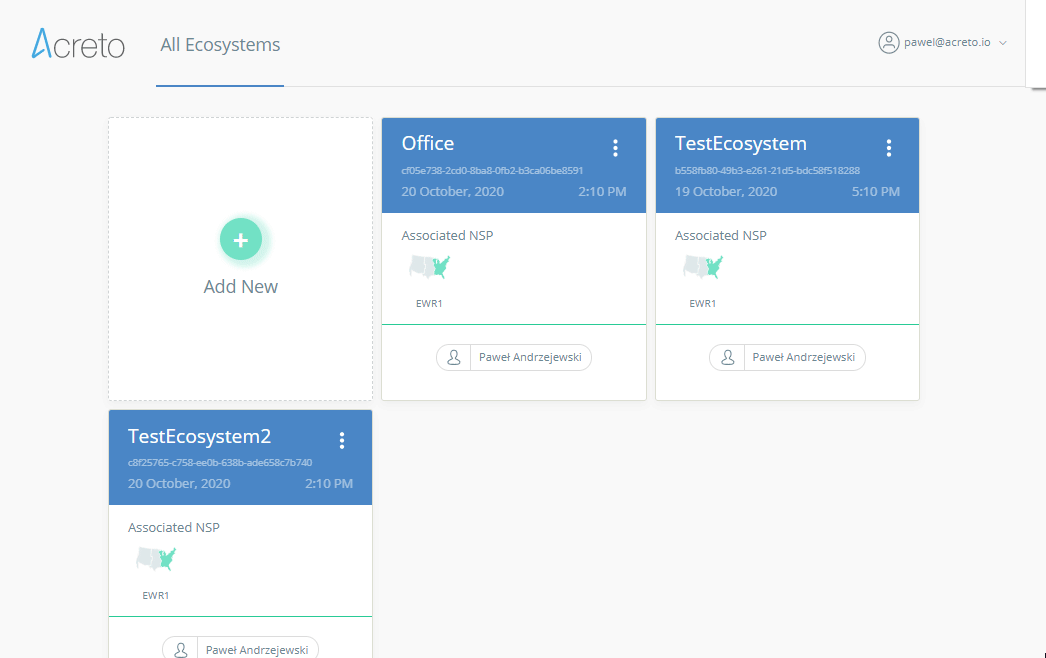Click the person icon in the Office card
This screenshot has width=1046, height=658.
[454, 358]
